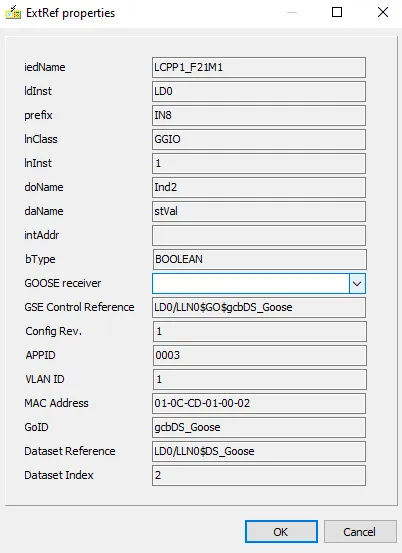Click the intAddr label
402x553 pixels.
tap(42, 235)
